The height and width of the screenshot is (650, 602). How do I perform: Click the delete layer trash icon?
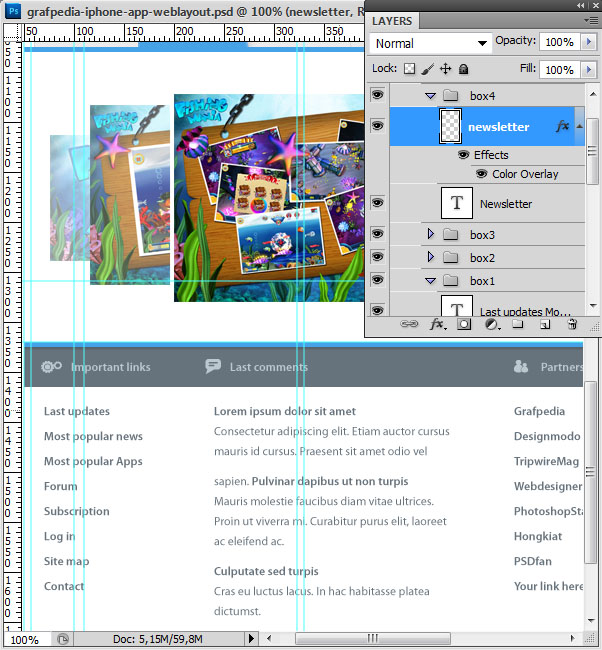pos(572,324)
